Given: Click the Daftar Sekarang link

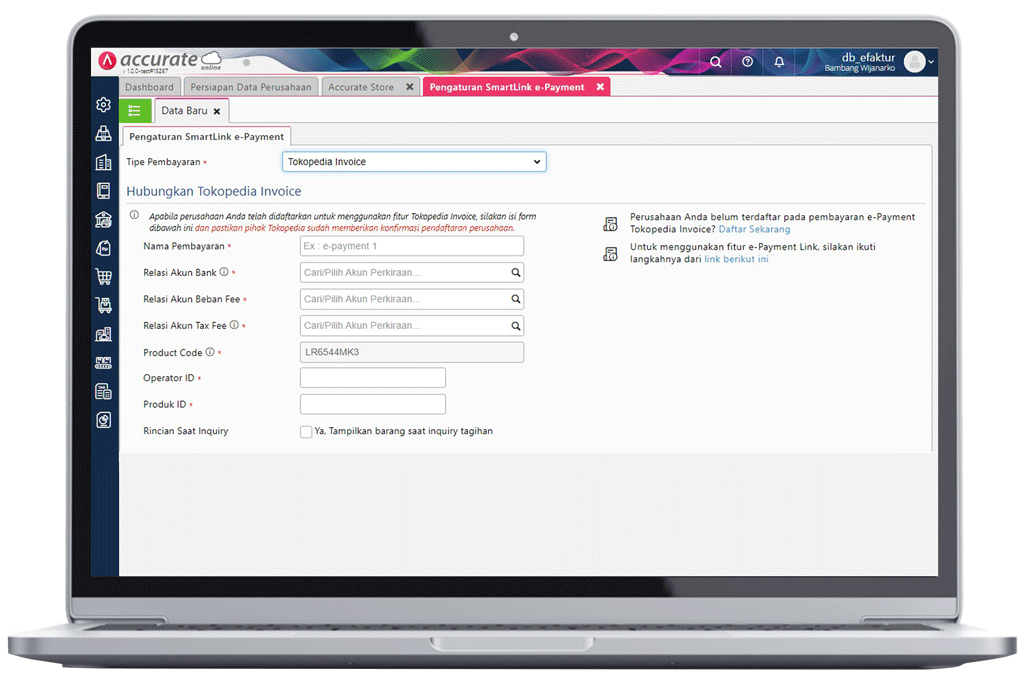Looking at the screenshot, I should (754, 229).
